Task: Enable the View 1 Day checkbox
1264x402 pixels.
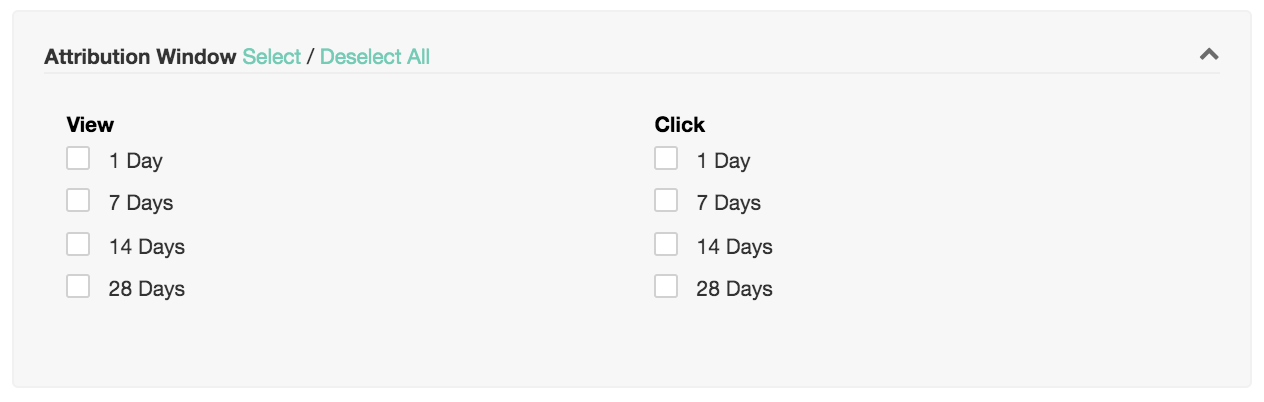Action: (78, 158)
